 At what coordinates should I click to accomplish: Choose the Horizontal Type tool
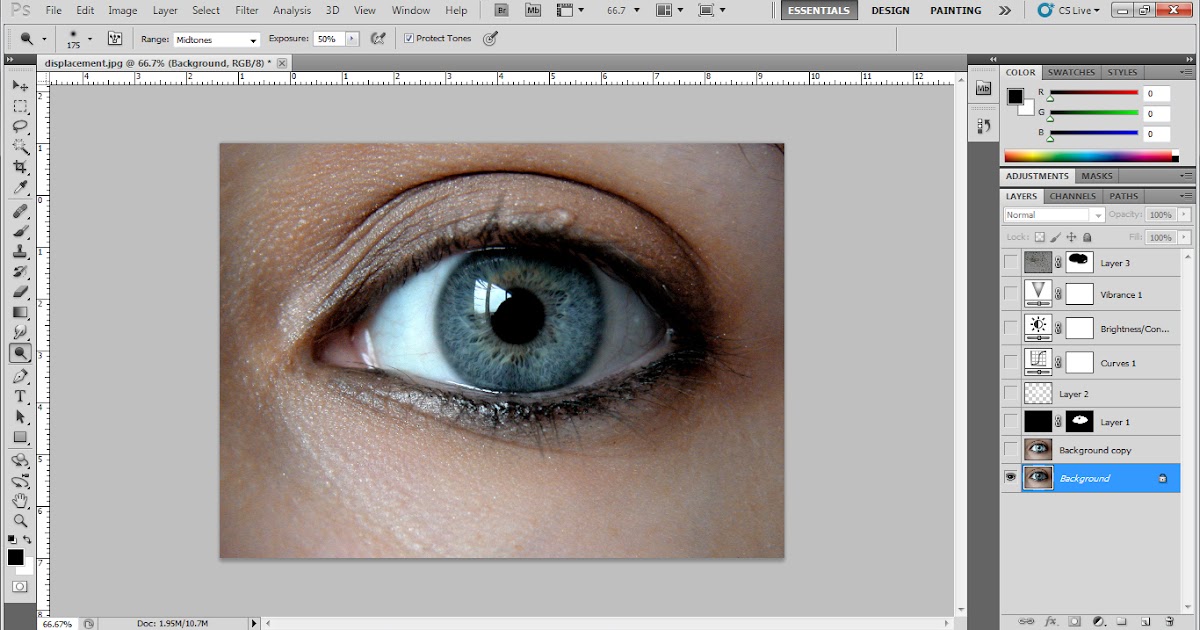pos(19,396)
